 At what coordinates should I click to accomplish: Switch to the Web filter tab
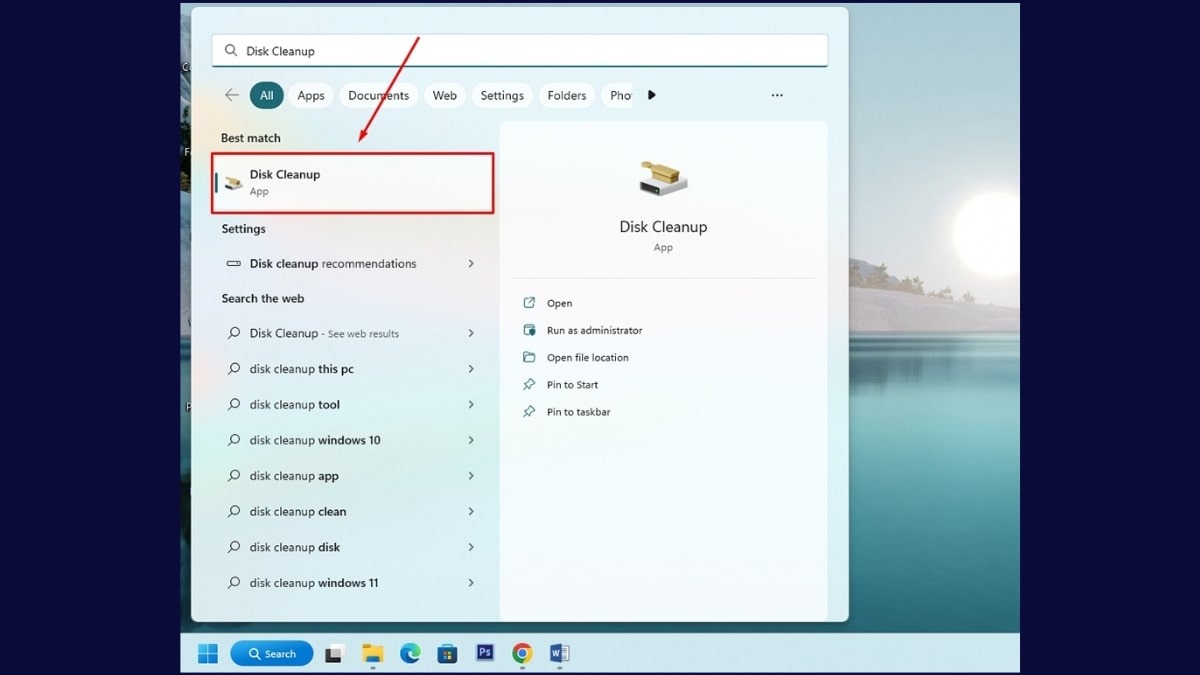pos(445,95)
